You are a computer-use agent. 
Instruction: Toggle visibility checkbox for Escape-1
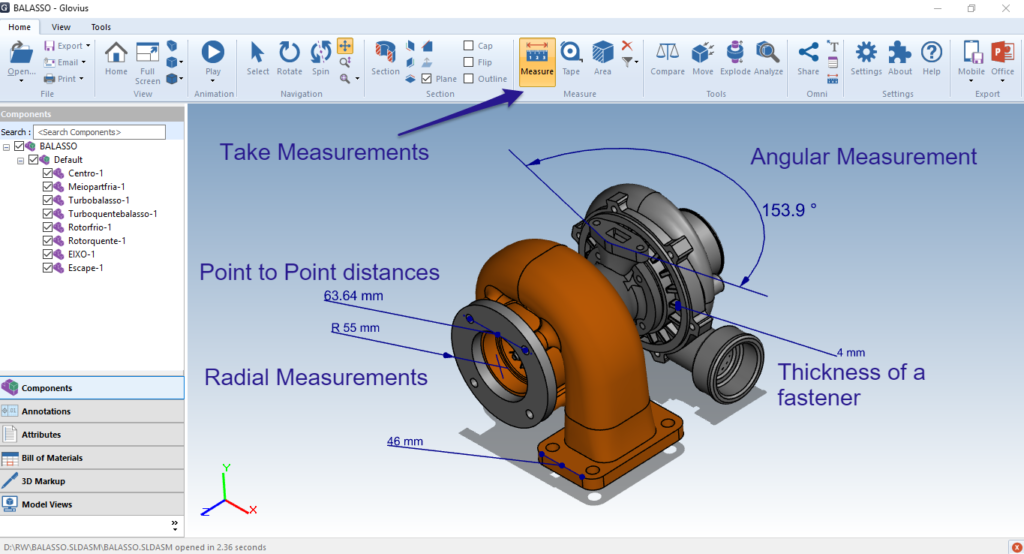(x=47, y=268)
